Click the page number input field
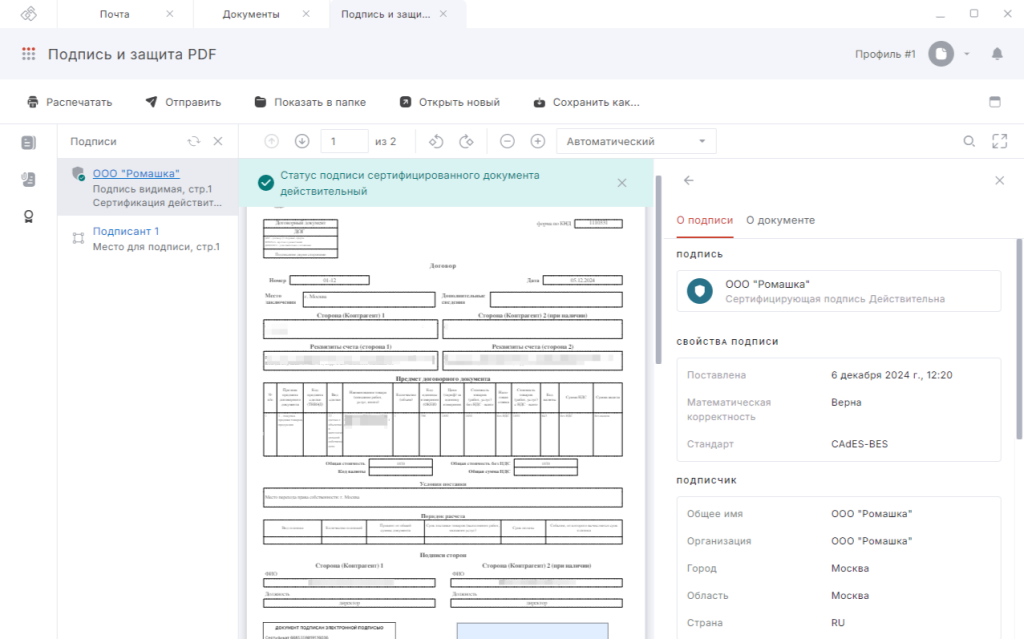The height and width of the screenshot is (639, 1024). [344, 142]
